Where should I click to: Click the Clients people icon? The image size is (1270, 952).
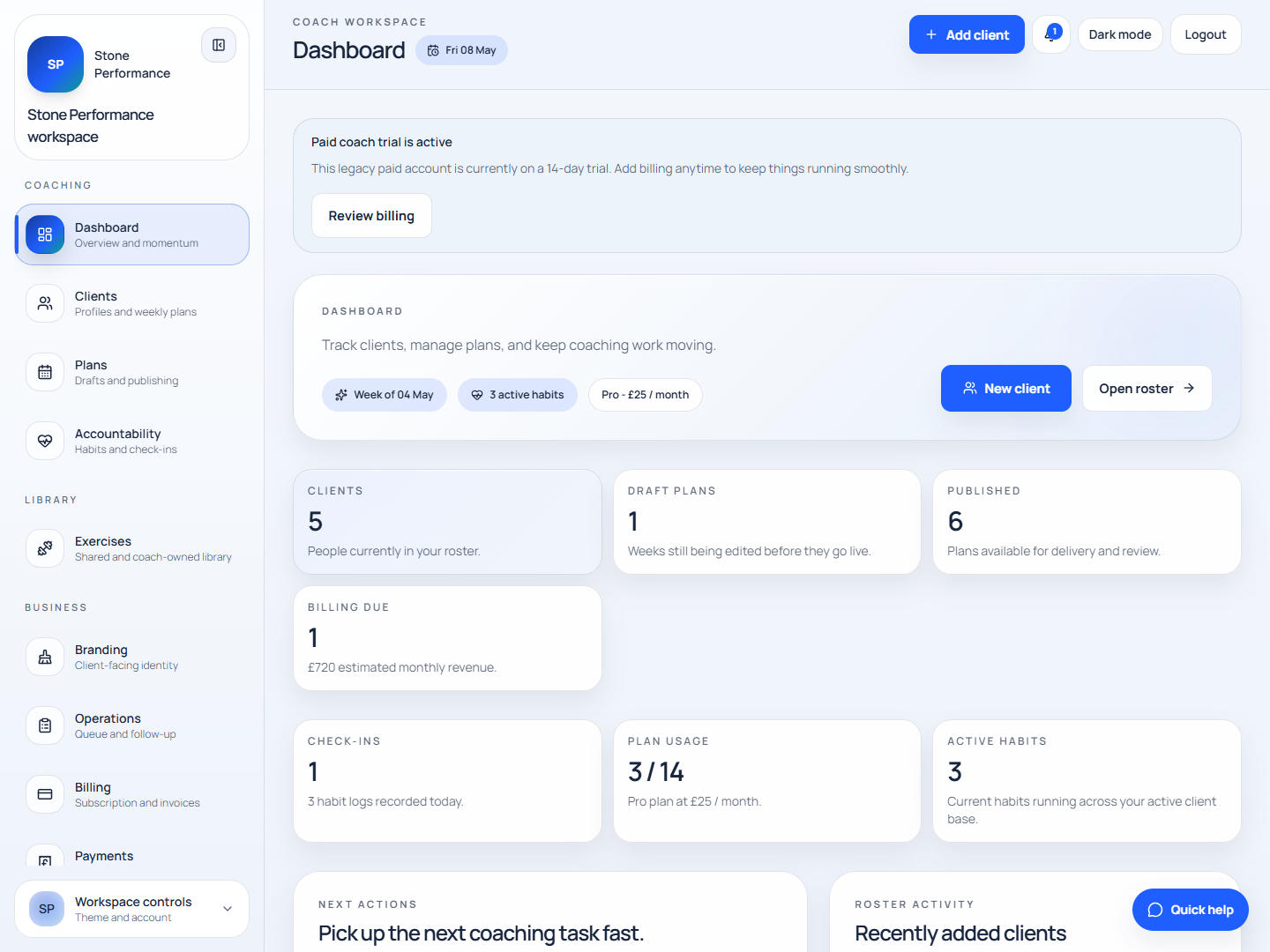45,303
